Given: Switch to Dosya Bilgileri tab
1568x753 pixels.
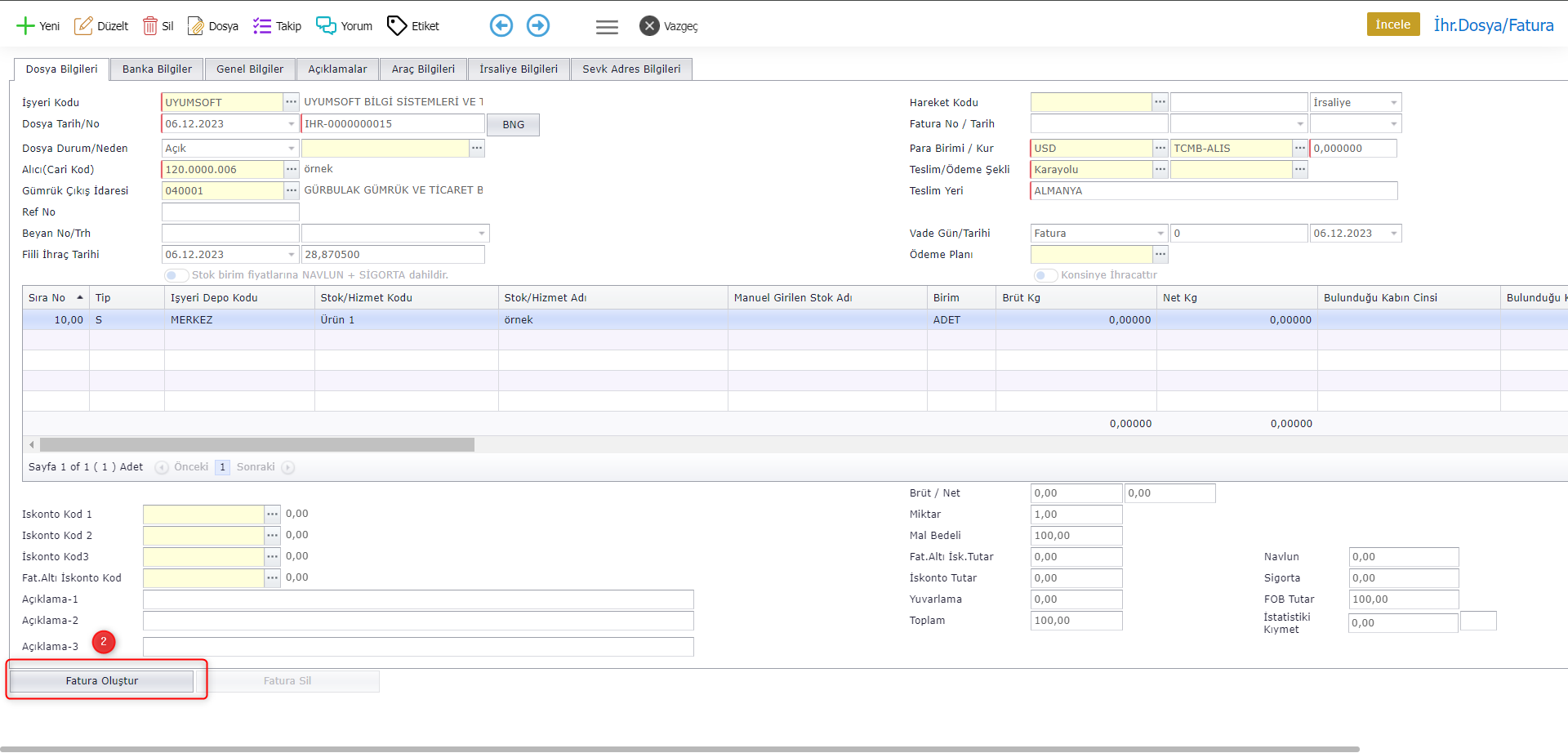Looking at the screenshot, I should (61, 69).
